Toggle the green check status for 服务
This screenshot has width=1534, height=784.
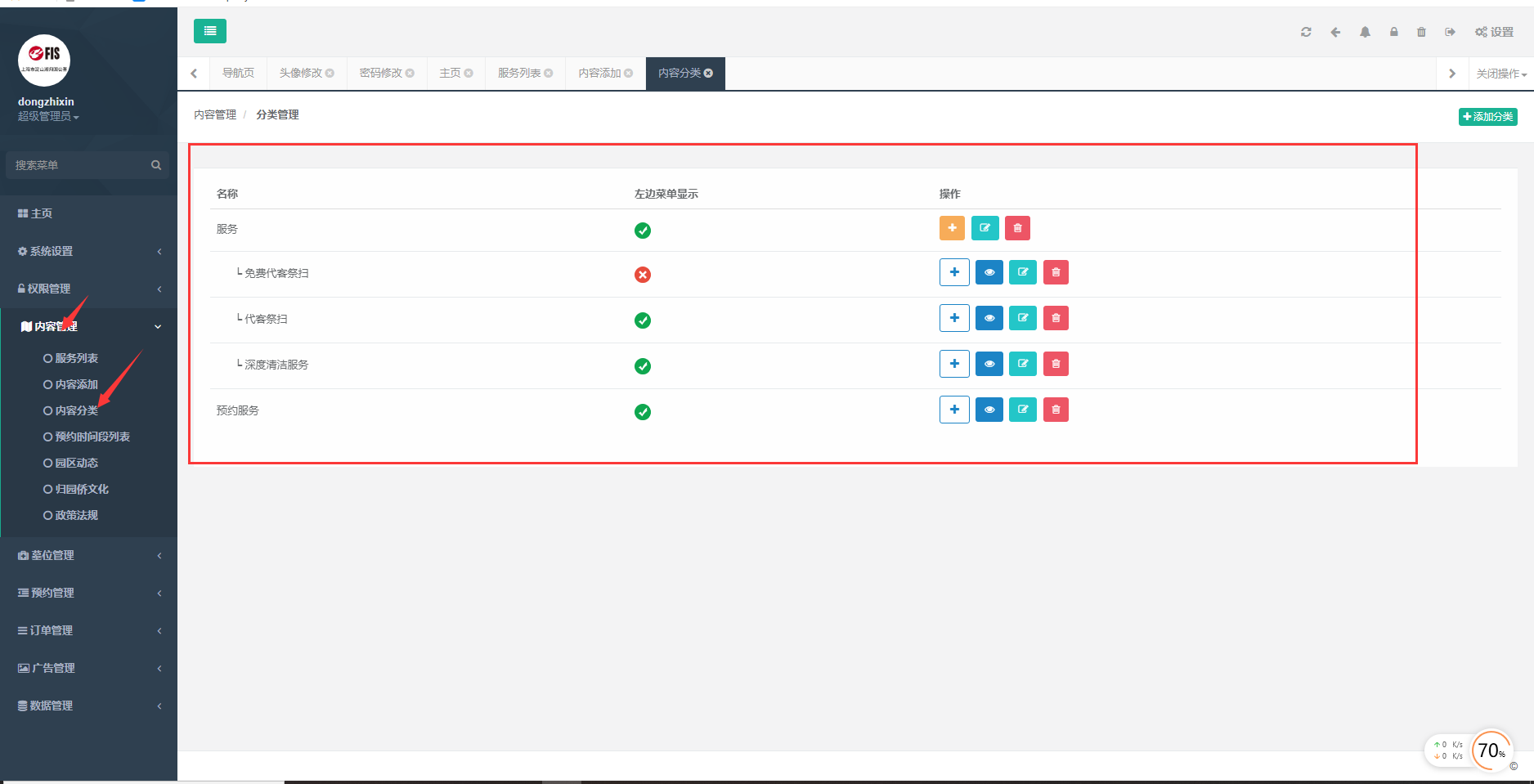[643, 231]
